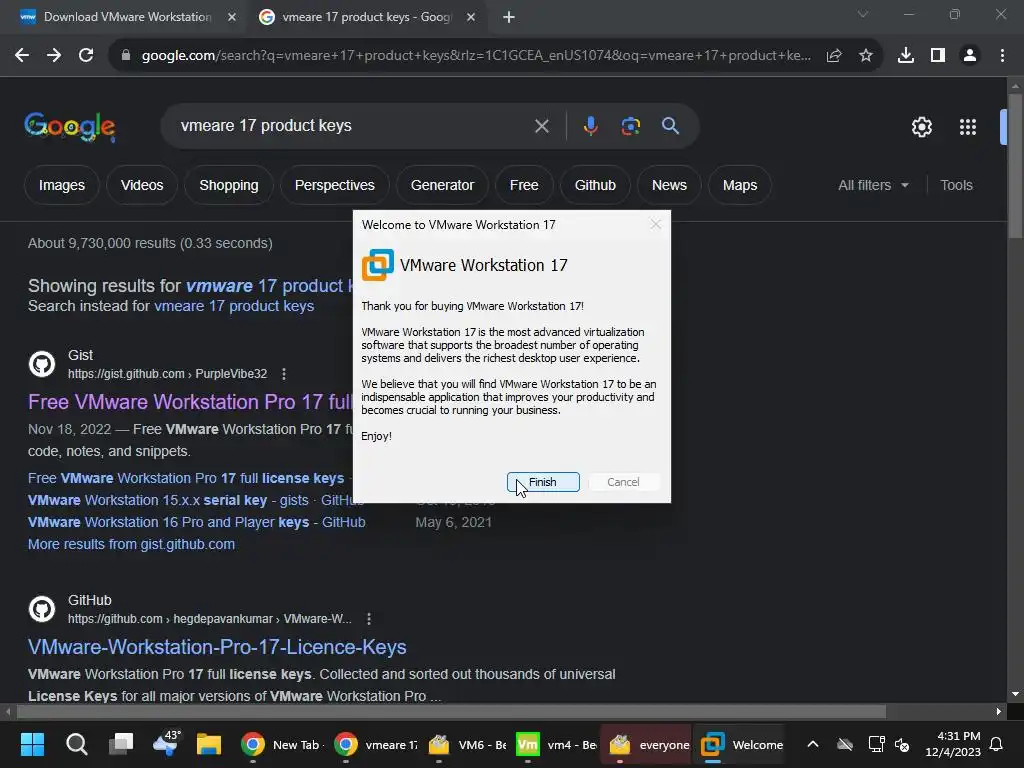This screenshot has height=768, width=1024.
Task: Open Chrome profile icon
Action: point(970,56)
